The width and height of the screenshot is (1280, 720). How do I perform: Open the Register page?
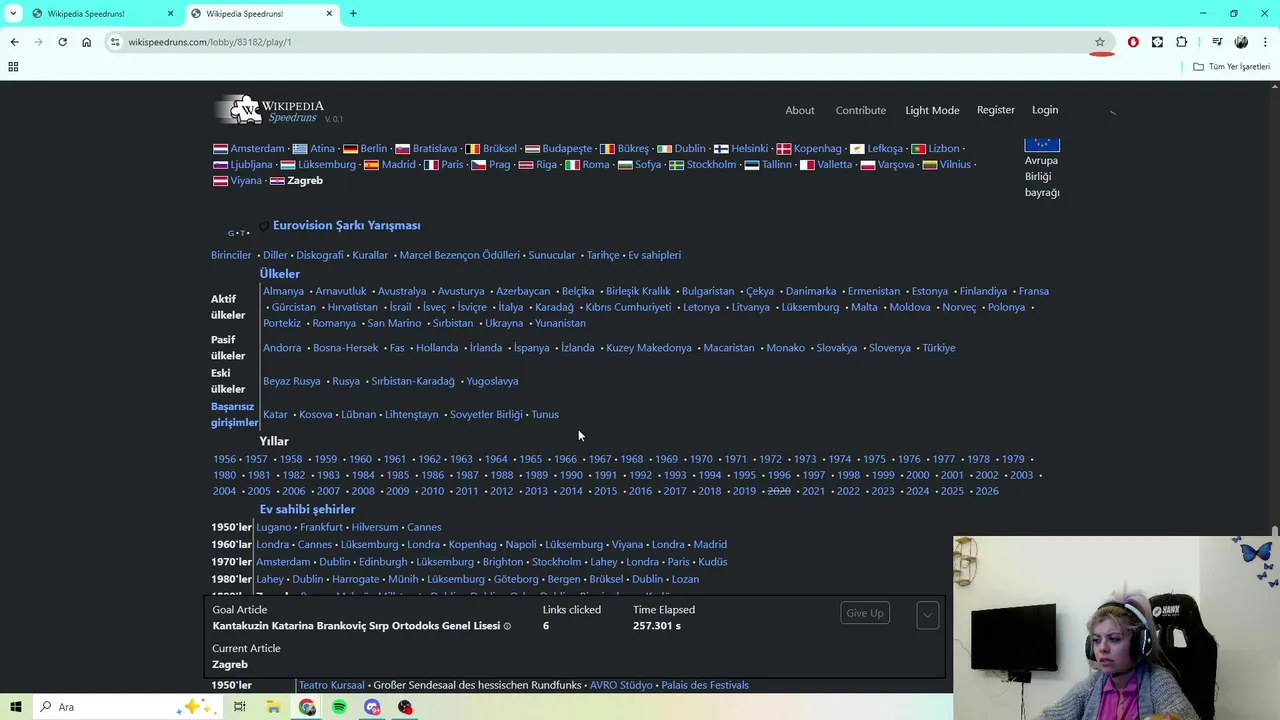click(x=996, y=110)
